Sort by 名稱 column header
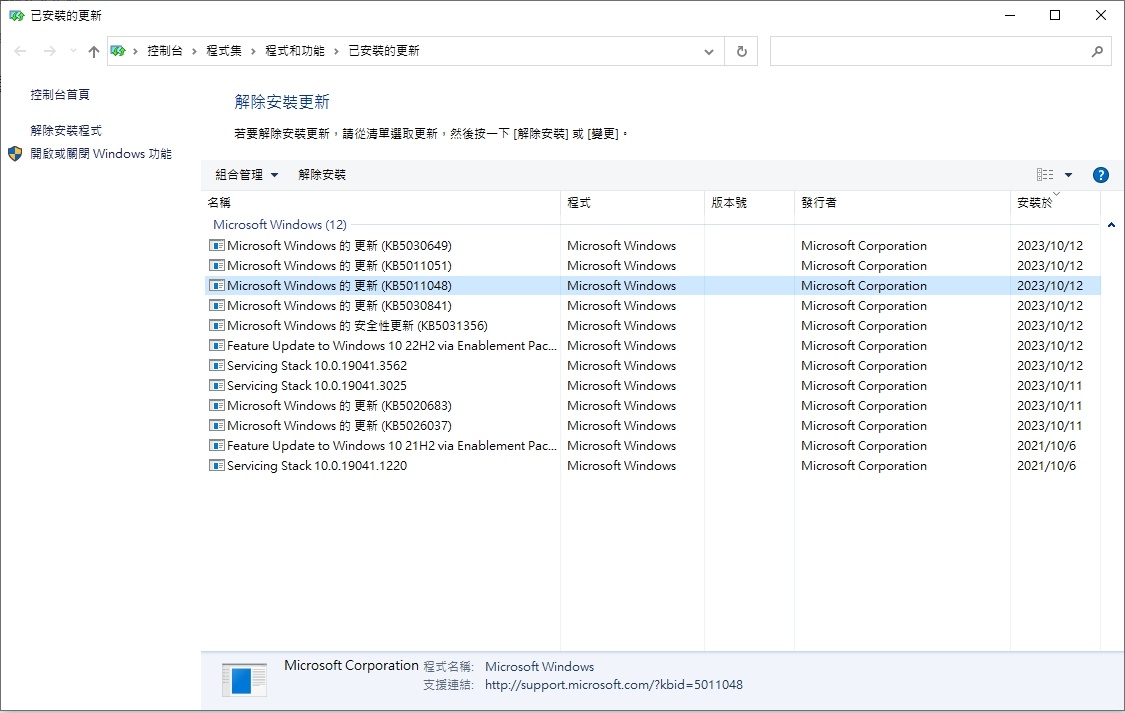Image resolution: width=1125 pixels, height=713 pixels. [381, 203]
